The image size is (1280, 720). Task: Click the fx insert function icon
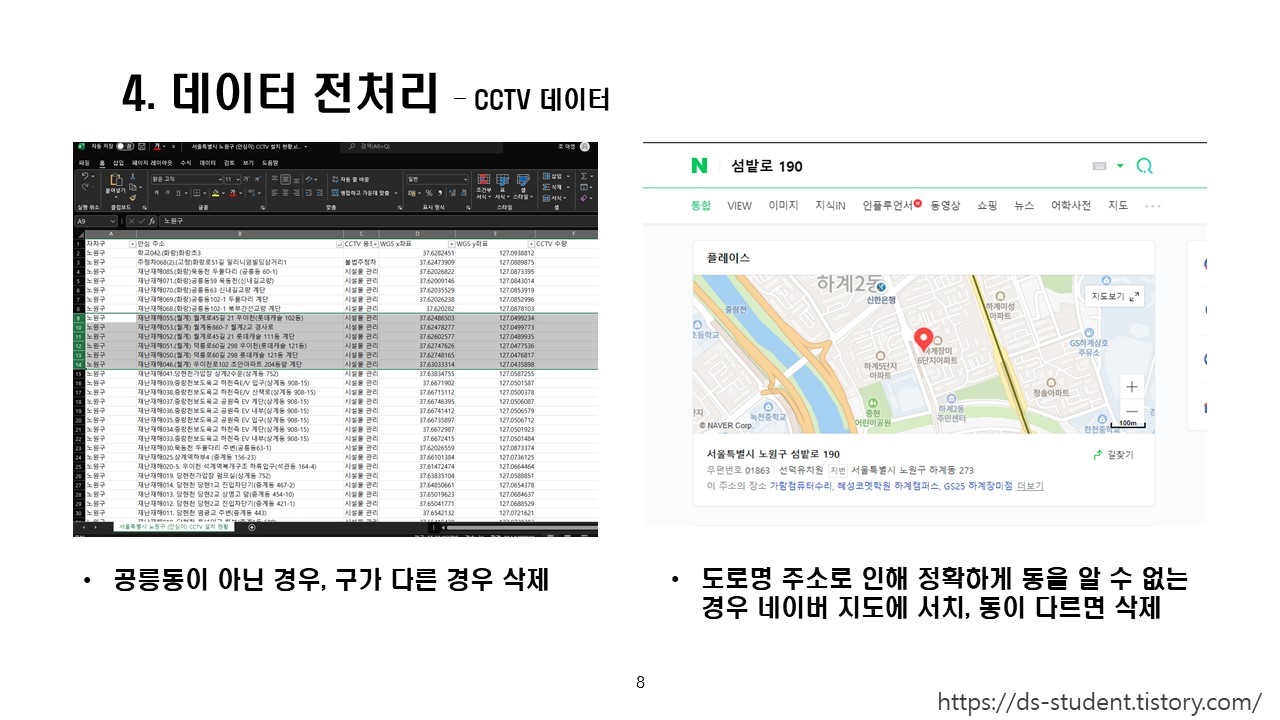[151, 221]
